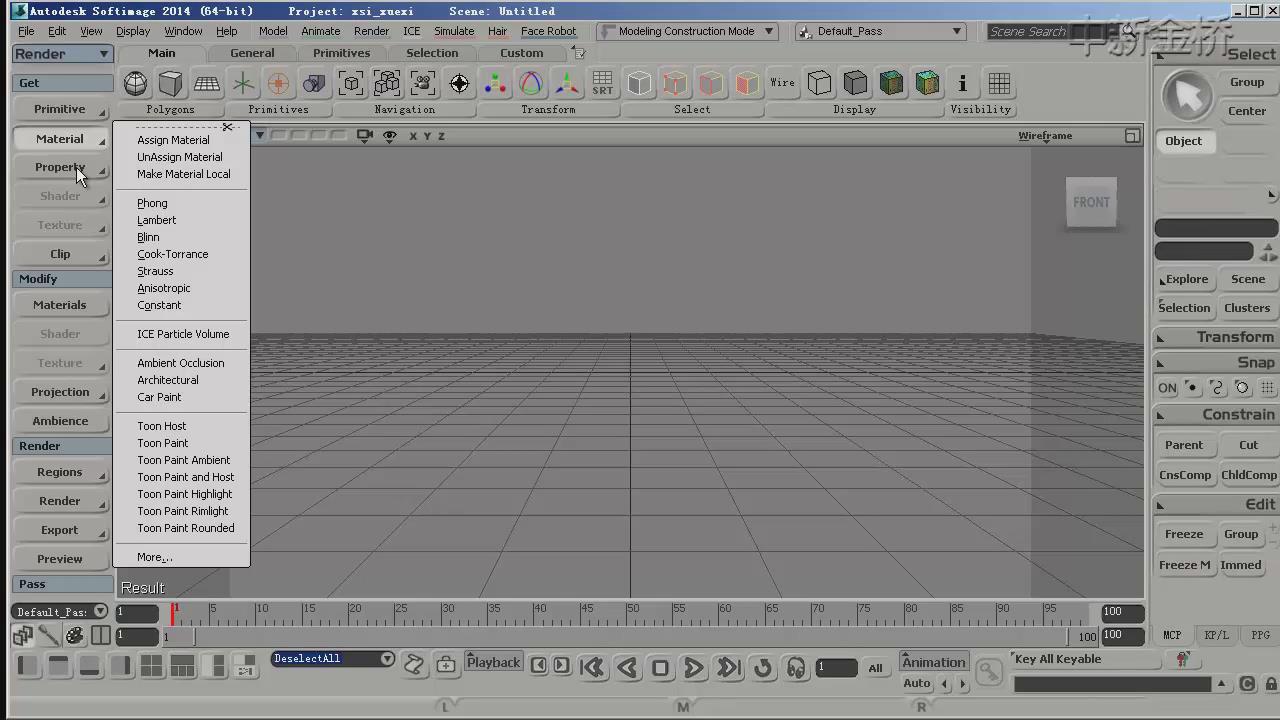Image resolution: width=1280 pixels, height=720 pixels.
Task: Click the info 'i' visibility icon
Action: [963, 83]
